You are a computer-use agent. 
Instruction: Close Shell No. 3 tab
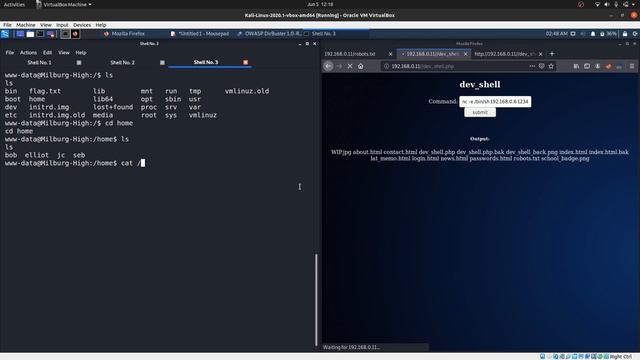point(245,62)
